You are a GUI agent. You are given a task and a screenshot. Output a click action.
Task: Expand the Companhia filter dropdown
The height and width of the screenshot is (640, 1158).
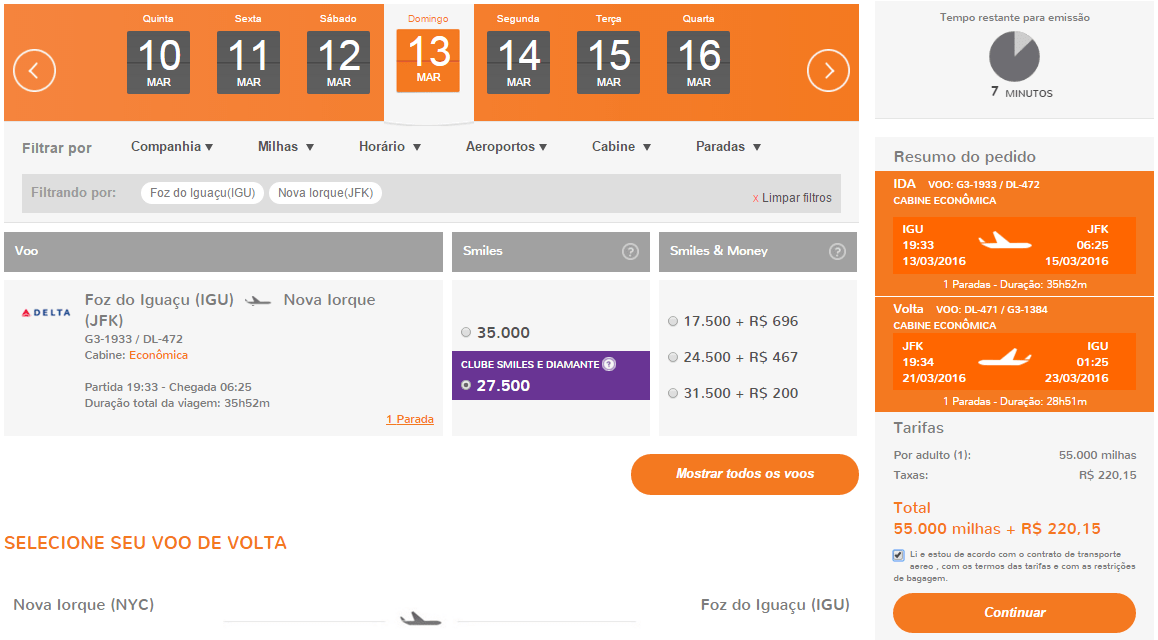point(172,146)
